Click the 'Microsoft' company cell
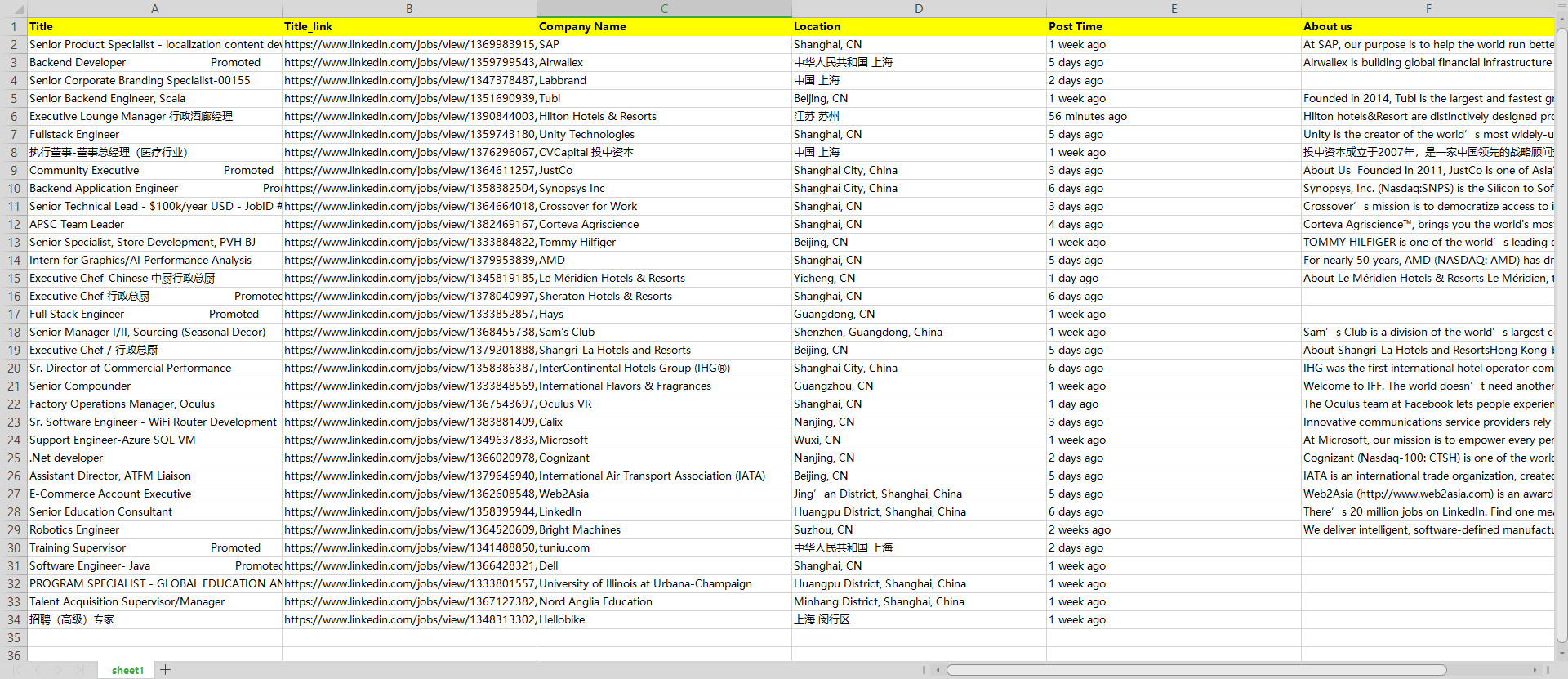The image size is (1568, 679). (664, 440)
